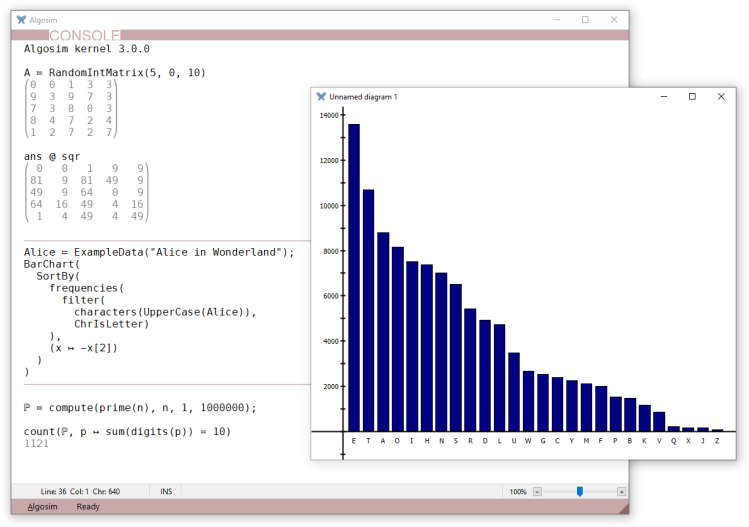Click the diagram window butterfly icon

pyautogui.click(x=321, y=97)
